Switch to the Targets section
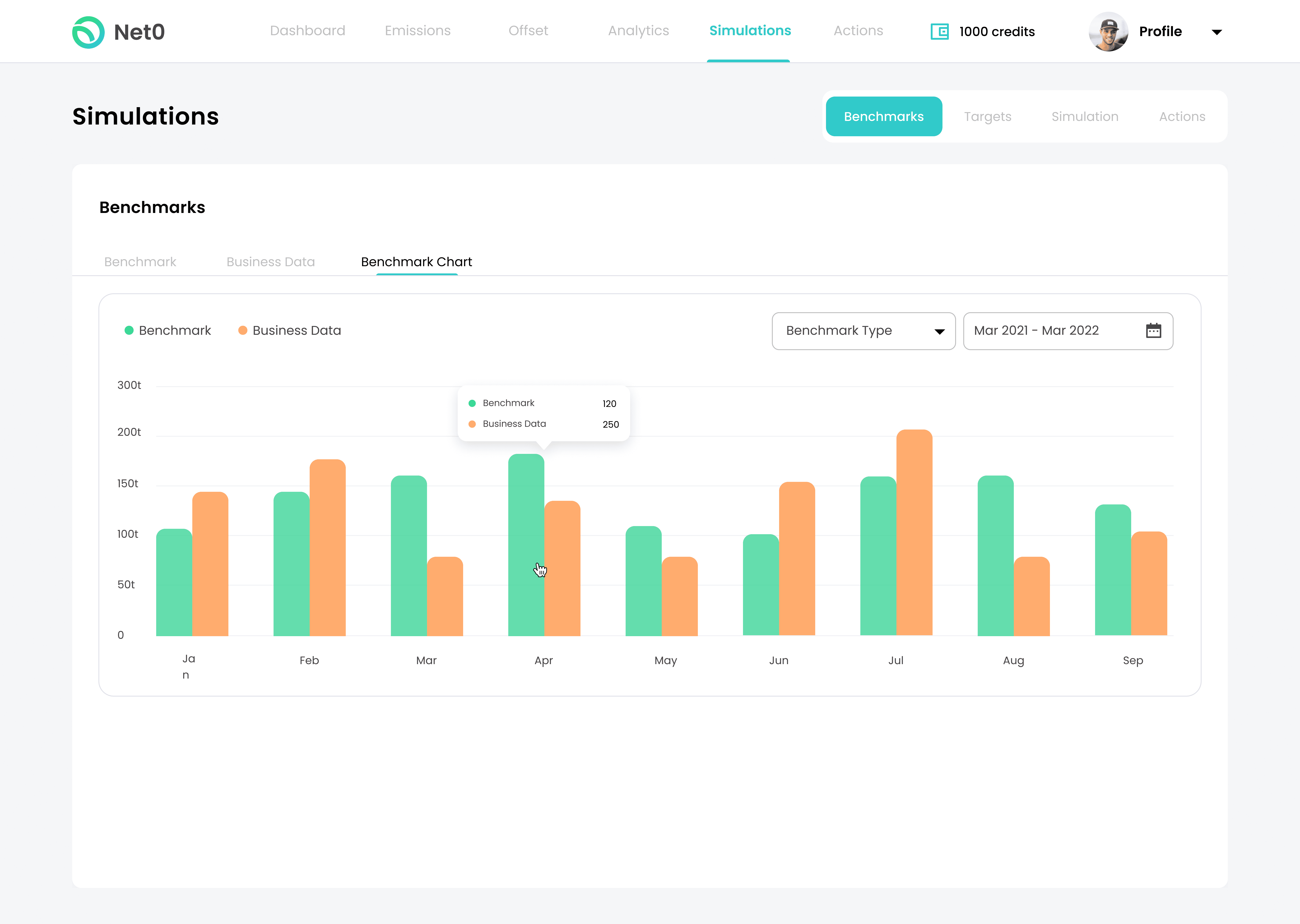The height and width of the screenshot is (924, 1300). [x=987, y=117]
